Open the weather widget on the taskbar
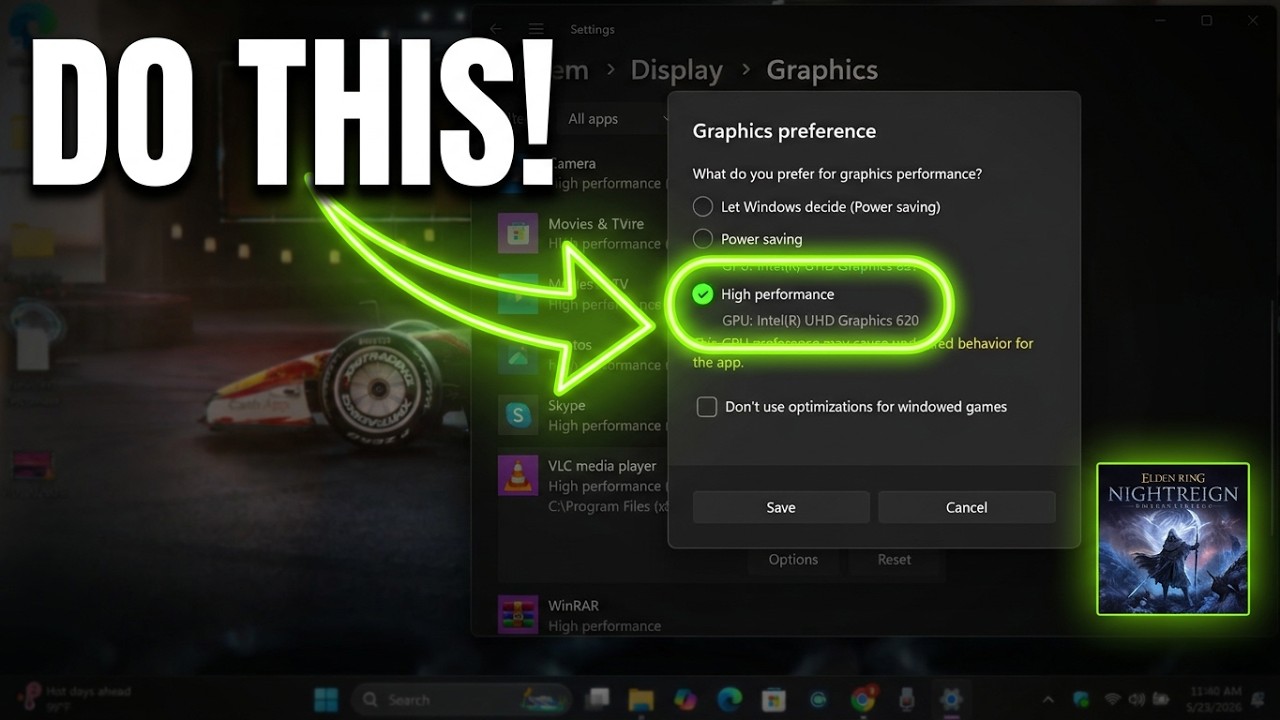Screen dimensions: 1280x720 [75, 698]
